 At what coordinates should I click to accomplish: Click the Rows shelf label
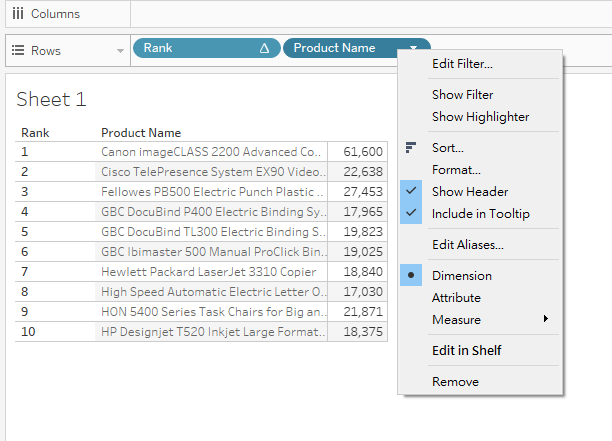46,51
